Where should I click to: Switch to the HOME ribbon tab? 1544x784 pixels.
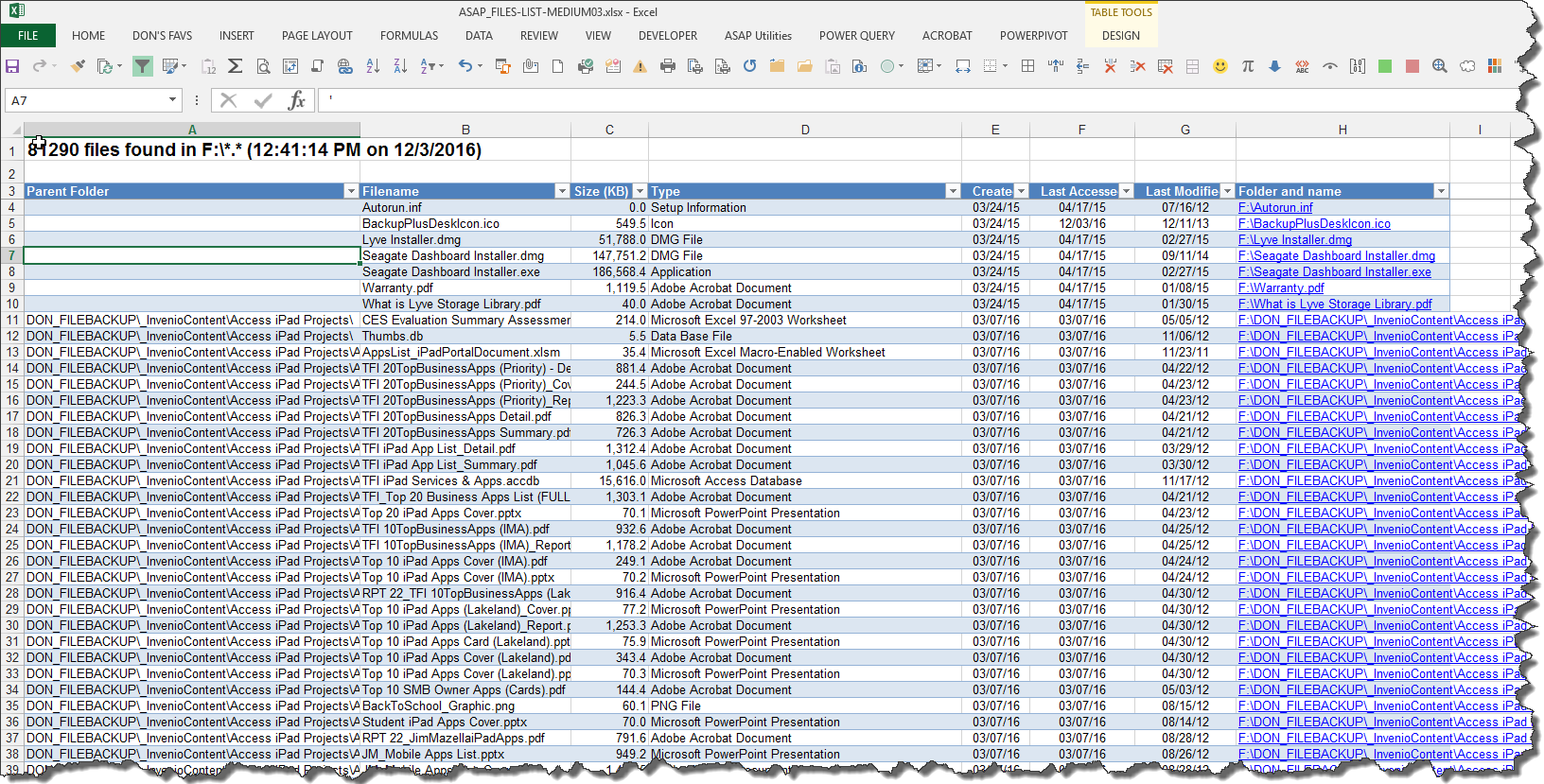[x=89, y=36]
